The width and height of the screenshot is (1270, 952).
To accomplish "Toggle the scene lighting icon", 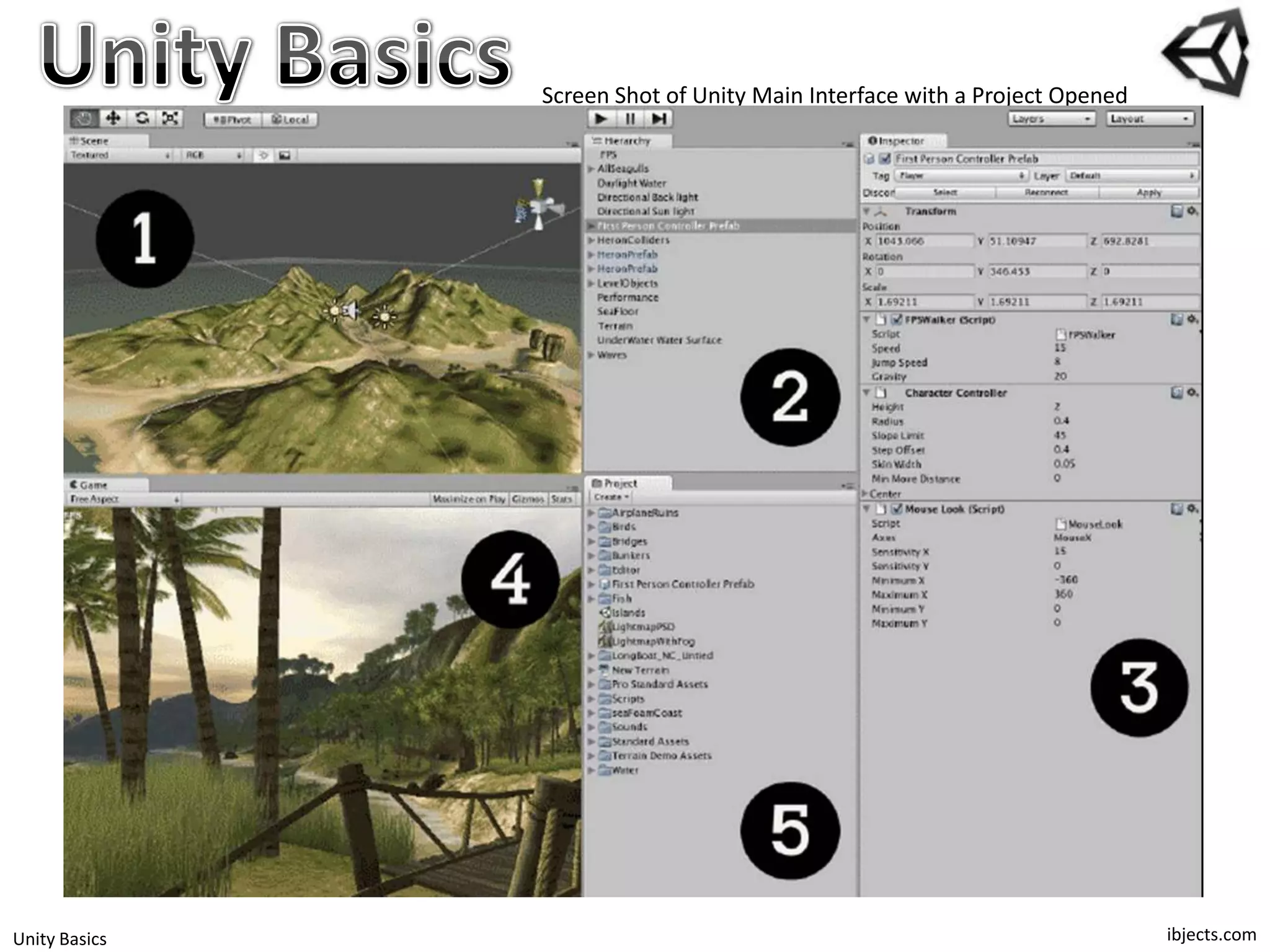I will pyautogui.click(x=264, y=156).
